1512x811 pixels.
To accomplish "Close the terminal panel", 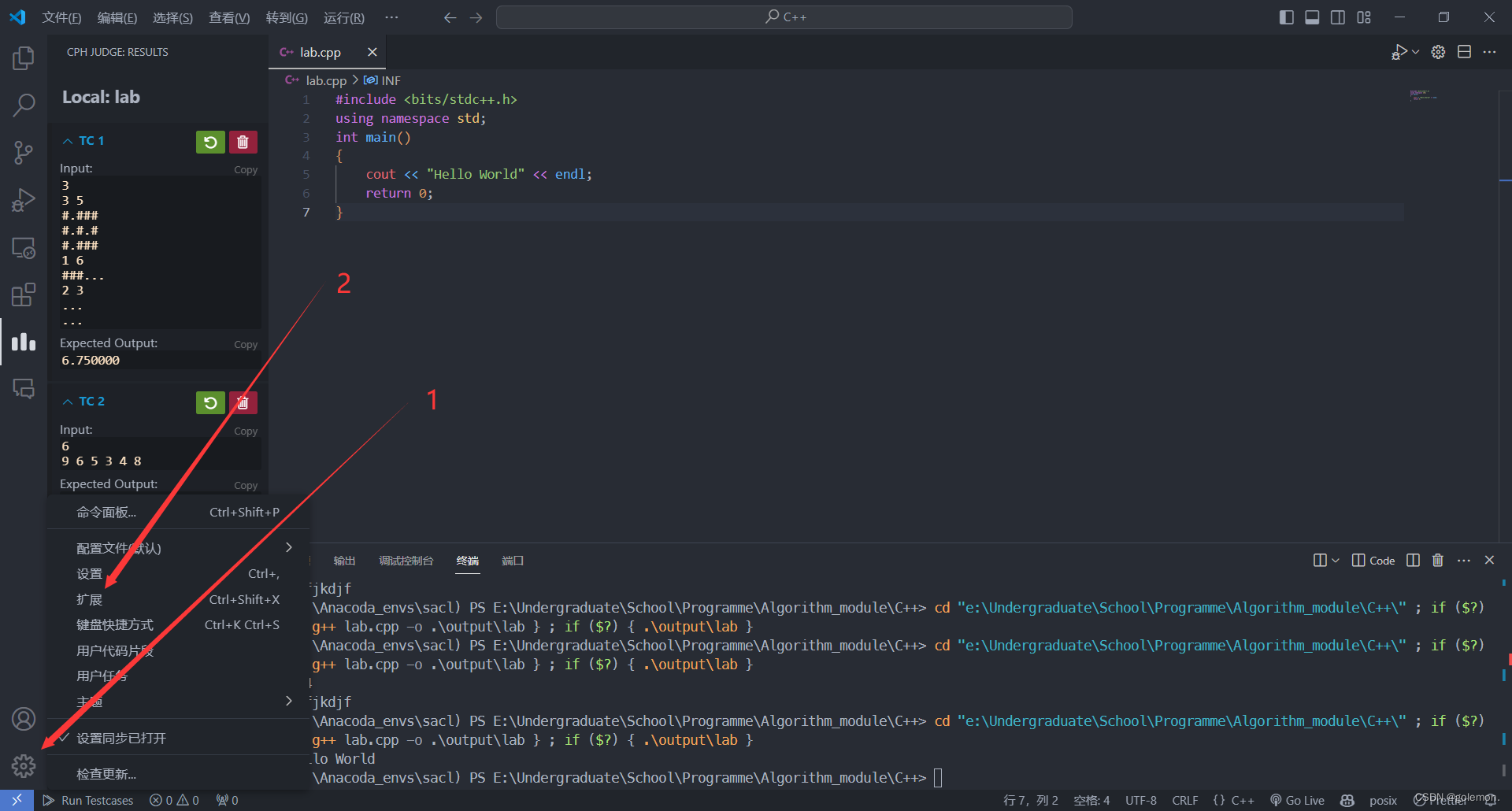I will (1489, 560).
